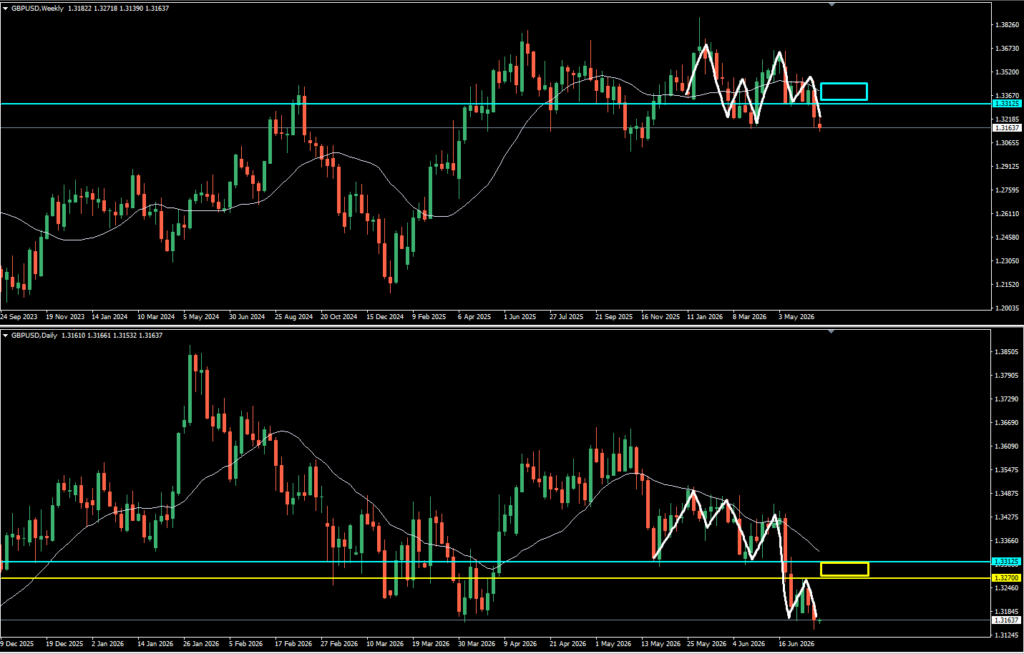Click the 1.34875 price label
Image resolution: width=1024 pixels, height=654 pixels.
click(1006, 493)
